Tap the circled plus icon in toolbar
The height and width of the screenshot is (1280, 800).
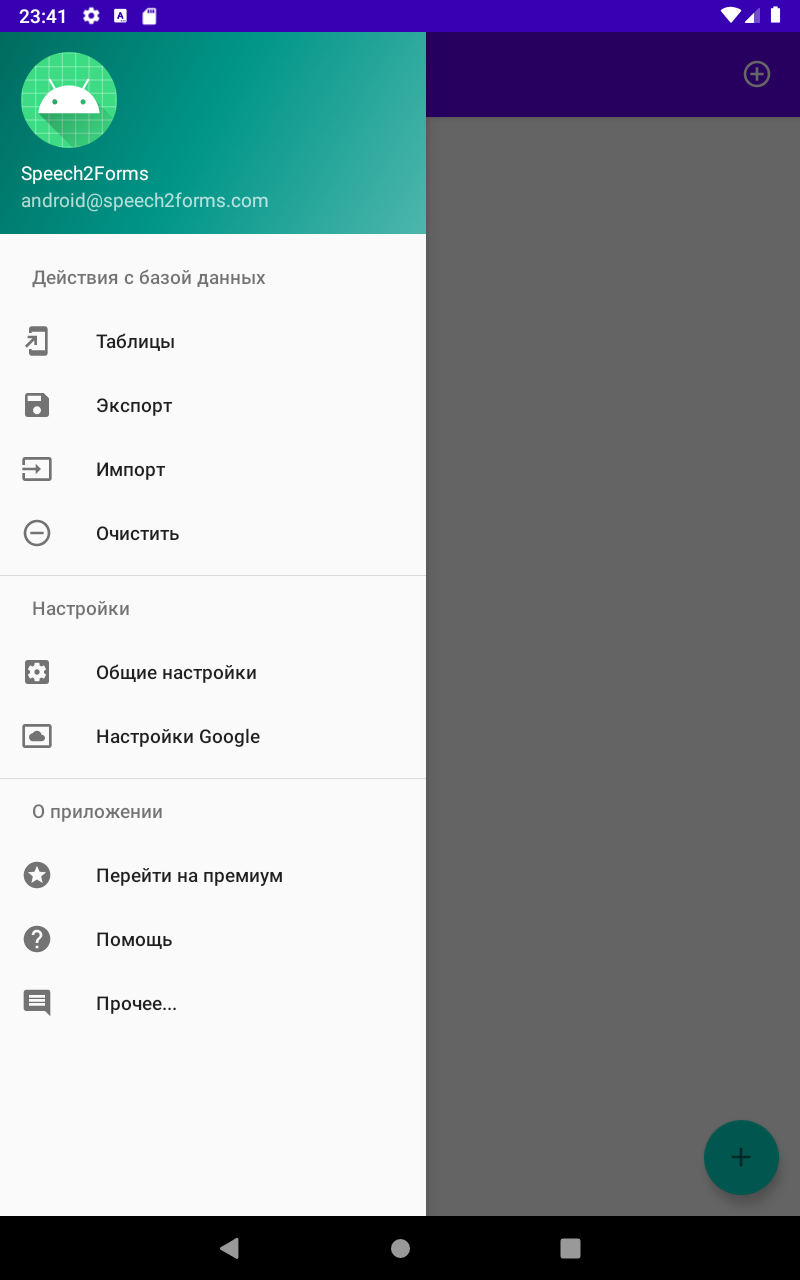(757, 74)
